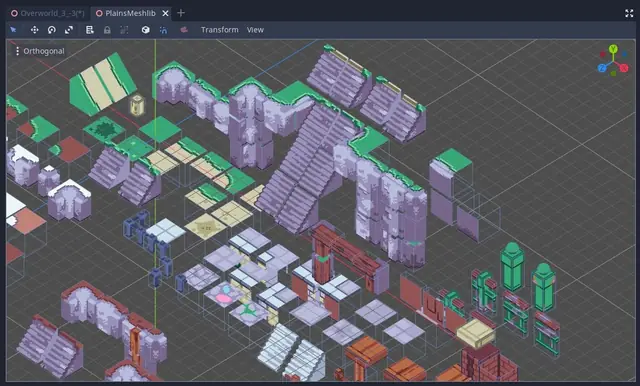Click the red X axis gizmo handle
640x386 pixels.
point(624,68)
